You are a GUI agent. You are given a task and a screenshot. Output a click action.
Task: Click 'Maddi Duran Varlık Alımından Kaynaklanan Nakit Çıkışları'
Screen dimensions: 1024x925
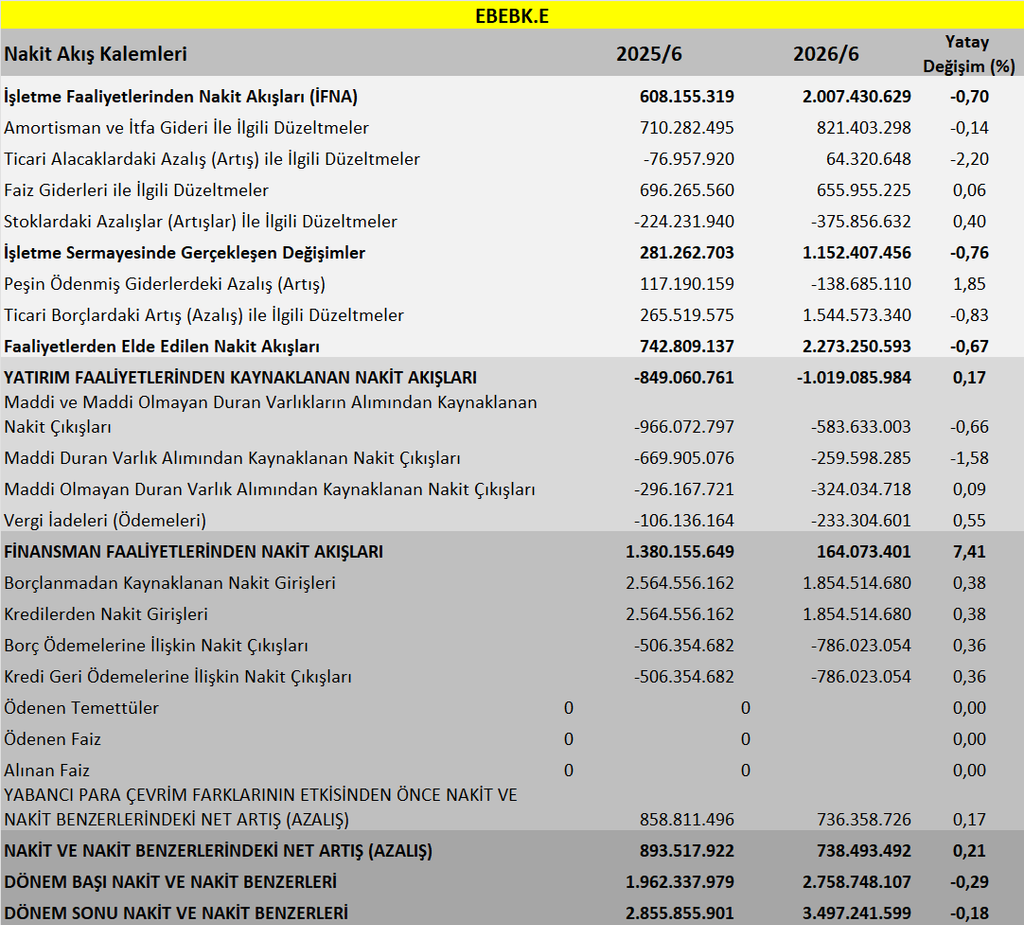point(232,459)
